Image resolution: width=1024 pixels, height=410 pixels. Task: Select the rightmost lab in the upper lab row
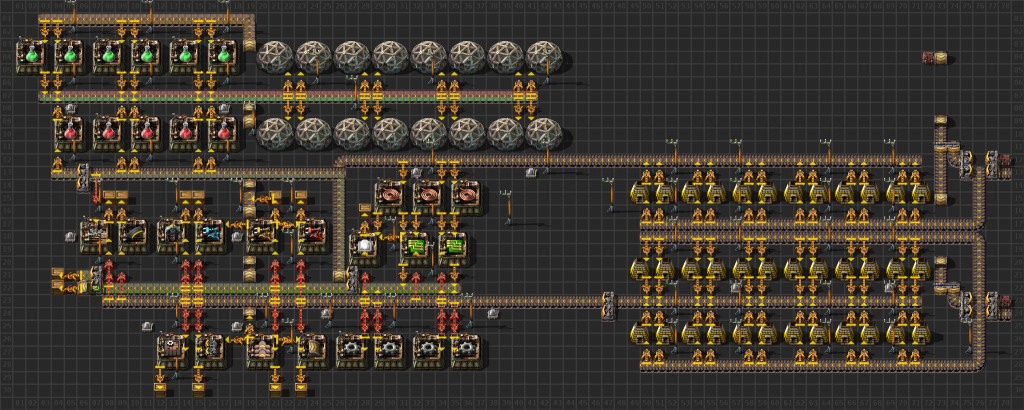[x=545, y=57]
